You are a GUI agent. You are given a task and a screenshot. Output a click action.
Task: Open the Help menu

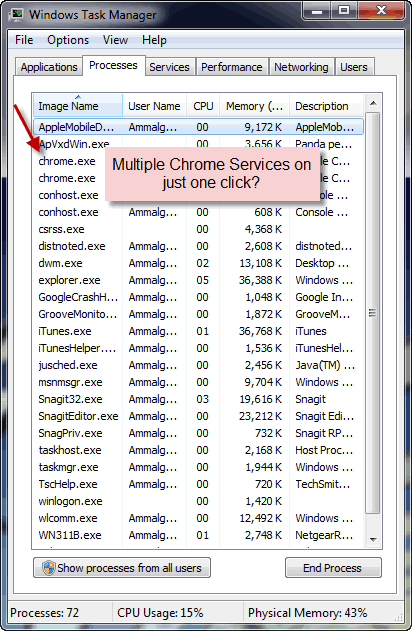pos(154,40)
